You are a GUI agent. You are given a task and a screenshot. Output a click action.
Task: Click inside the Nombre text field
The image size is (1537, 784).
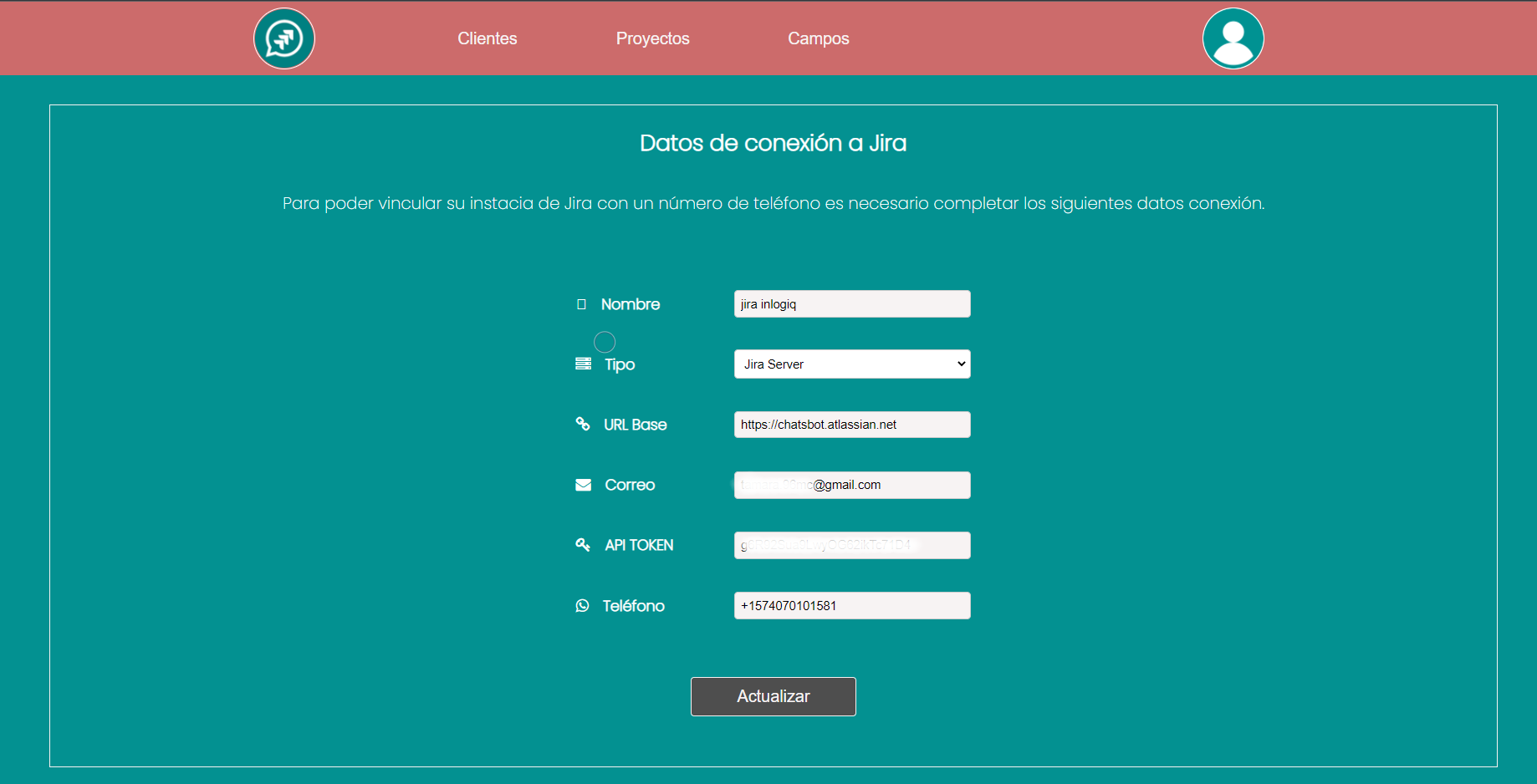(851, 303)
